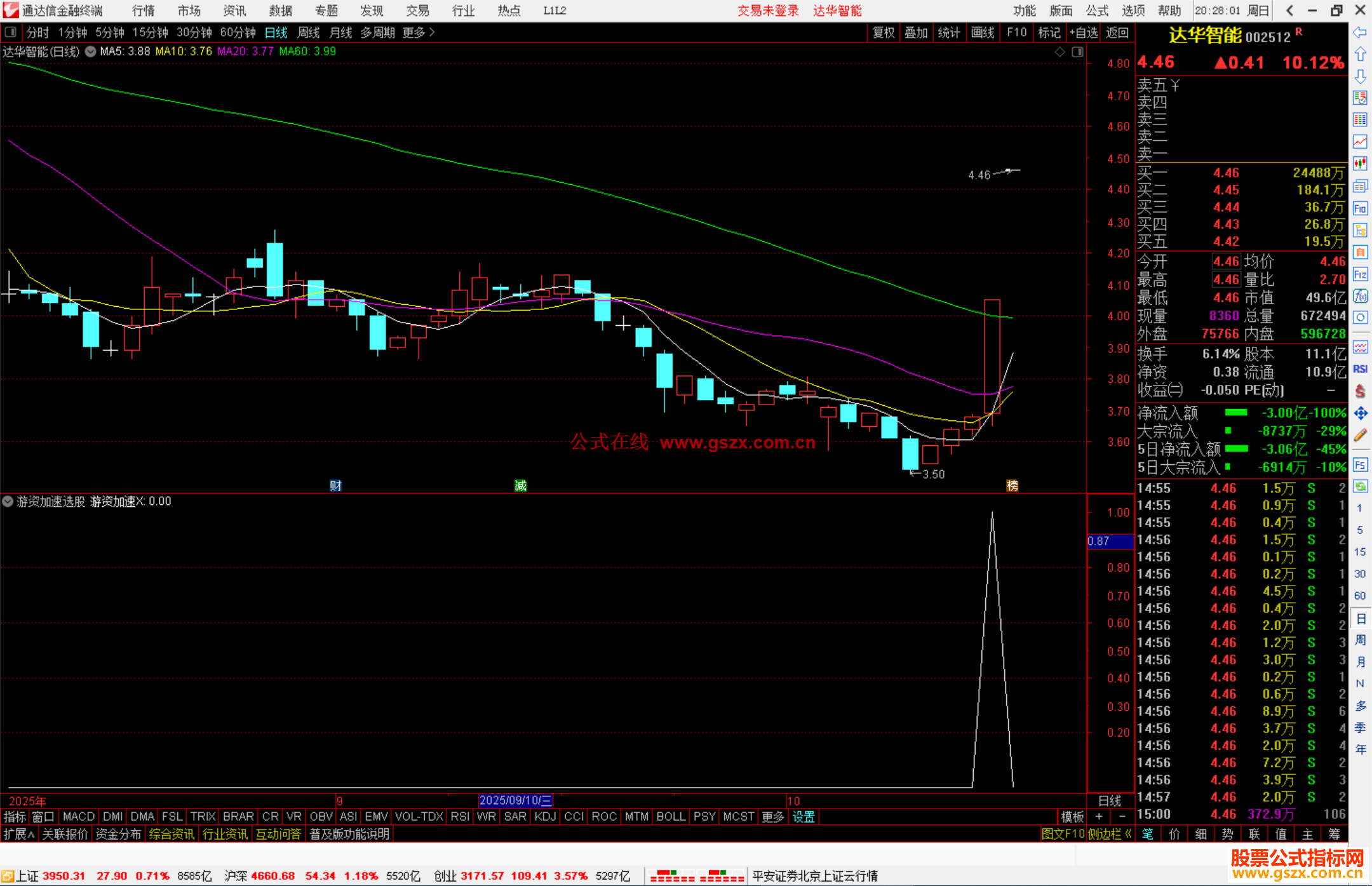This screenshot has height=886, width=1372.
Task: Click the green refresh icon in sidebar
Action: coord(1360,487)
